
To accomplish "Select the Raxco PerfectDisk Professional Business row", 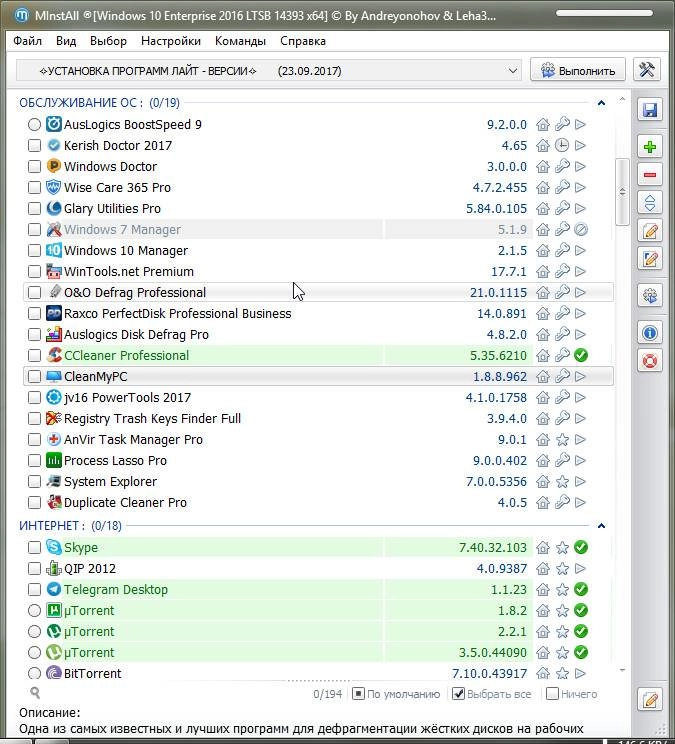I will click(318, 313).
